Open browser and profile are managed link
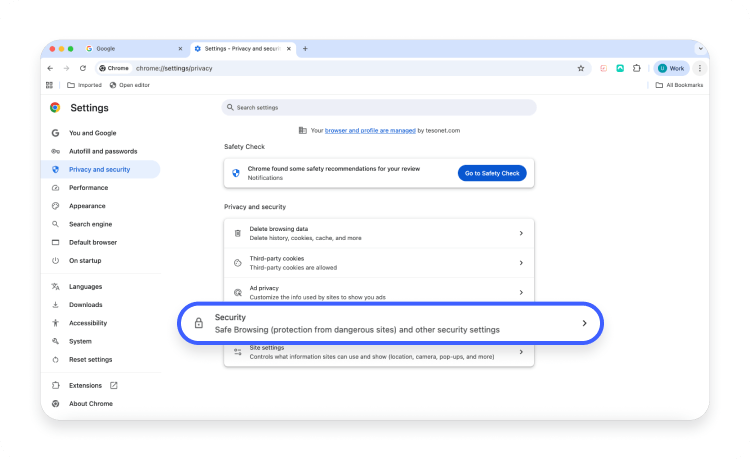The width and height of the screenshot is (750, 461). click(x=370, y=131)
